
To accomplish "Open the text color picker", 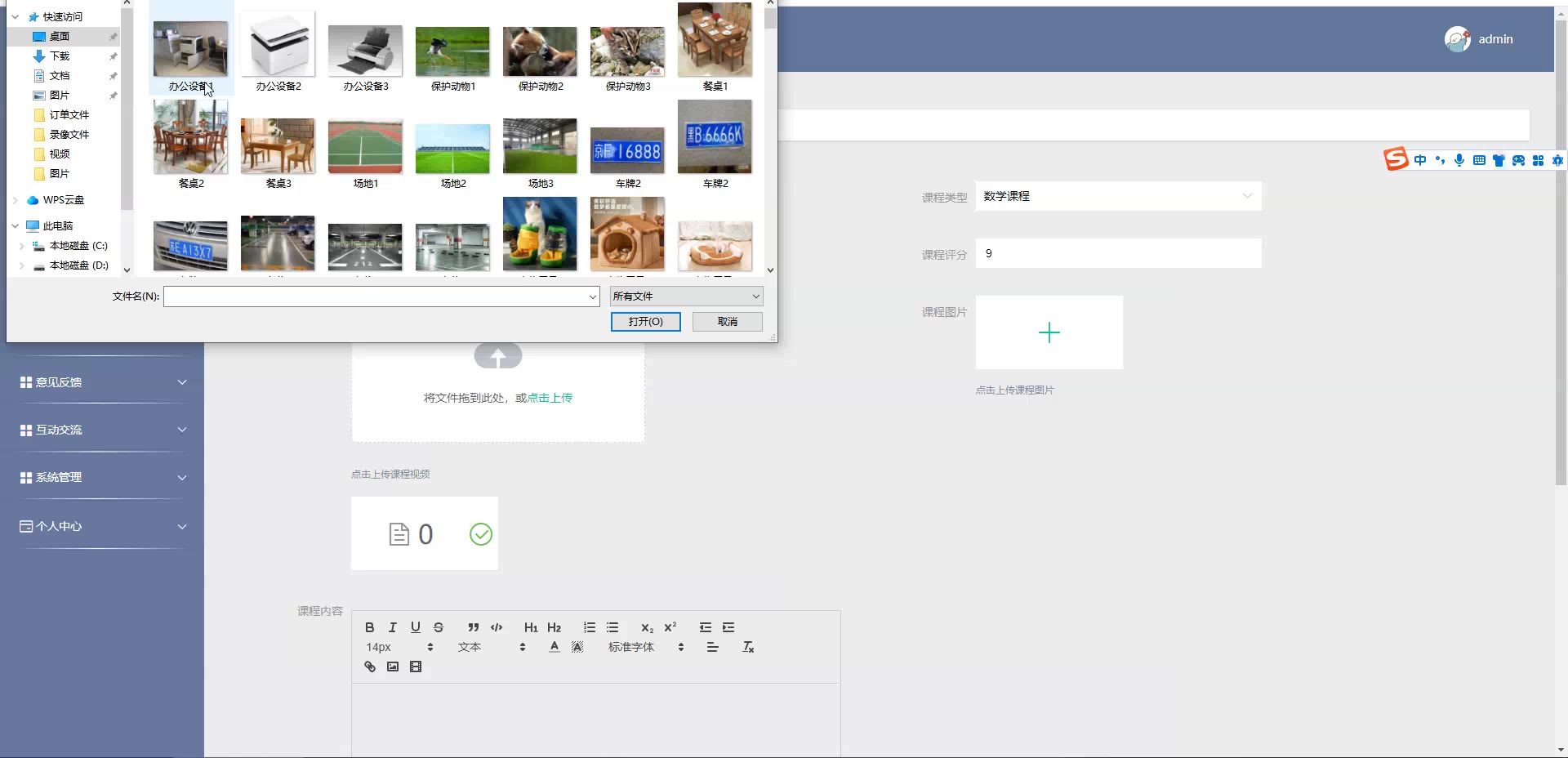I will pyautogui.click(x=554, y=647).
